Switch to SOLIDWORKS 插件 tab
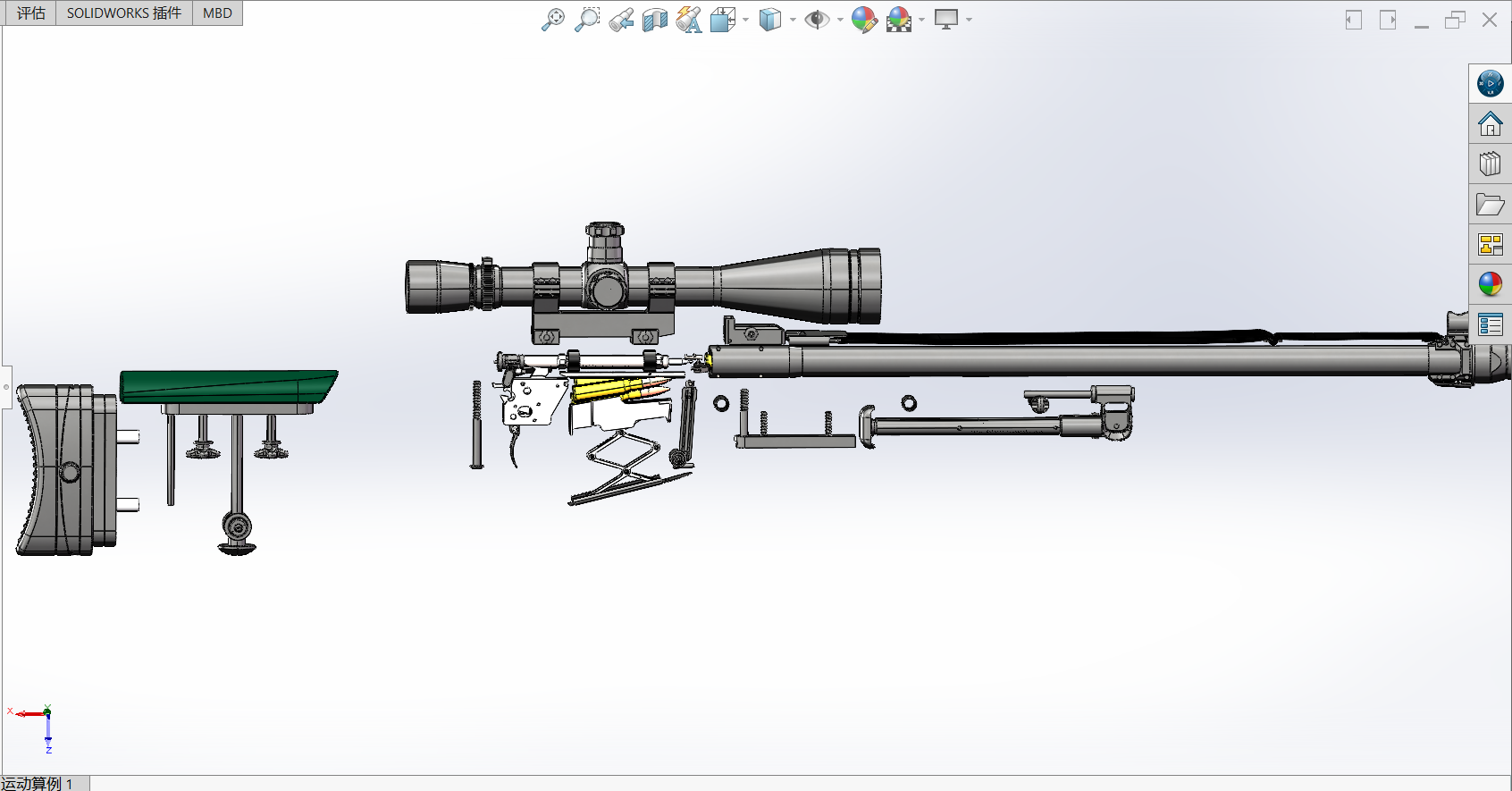1512x791 pixels. pyautogui.click(x=124, y=13)
